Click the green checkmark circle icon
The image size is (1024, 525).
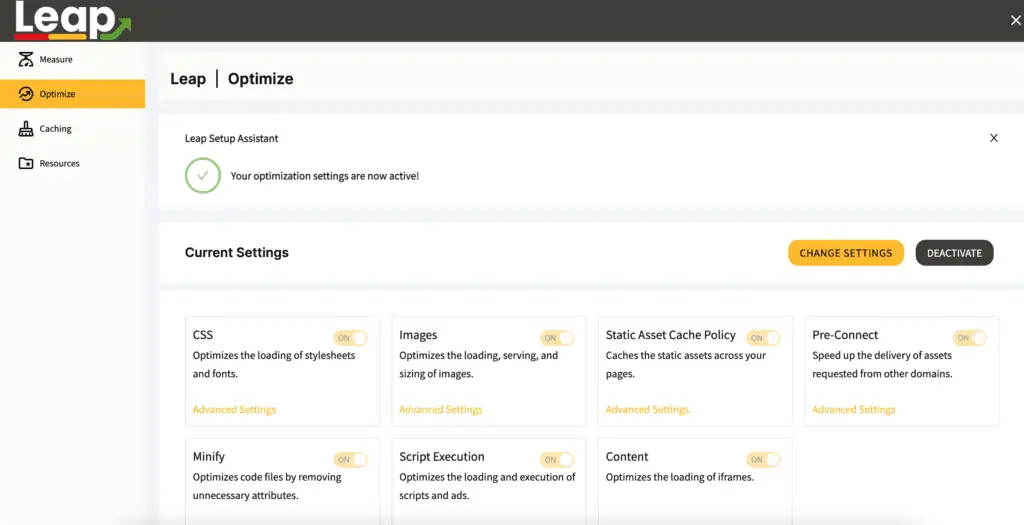tap(202, 176)
